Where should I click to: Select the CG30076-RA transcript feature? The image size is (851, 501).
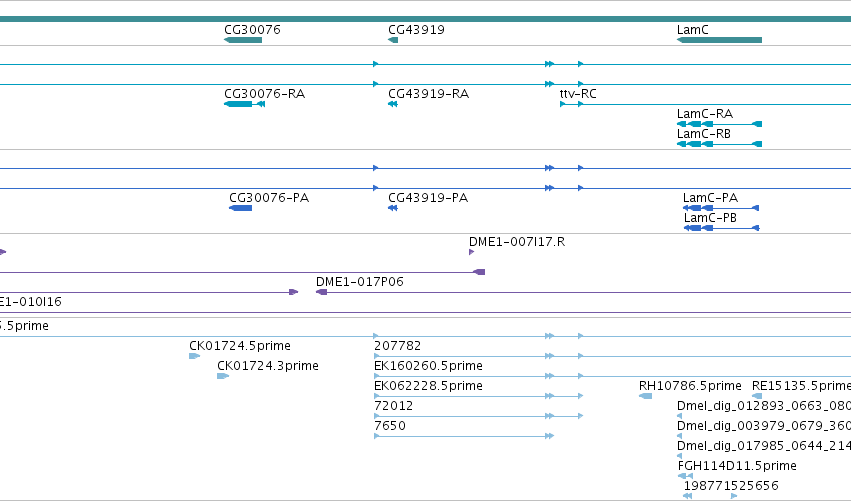point(244,104)
